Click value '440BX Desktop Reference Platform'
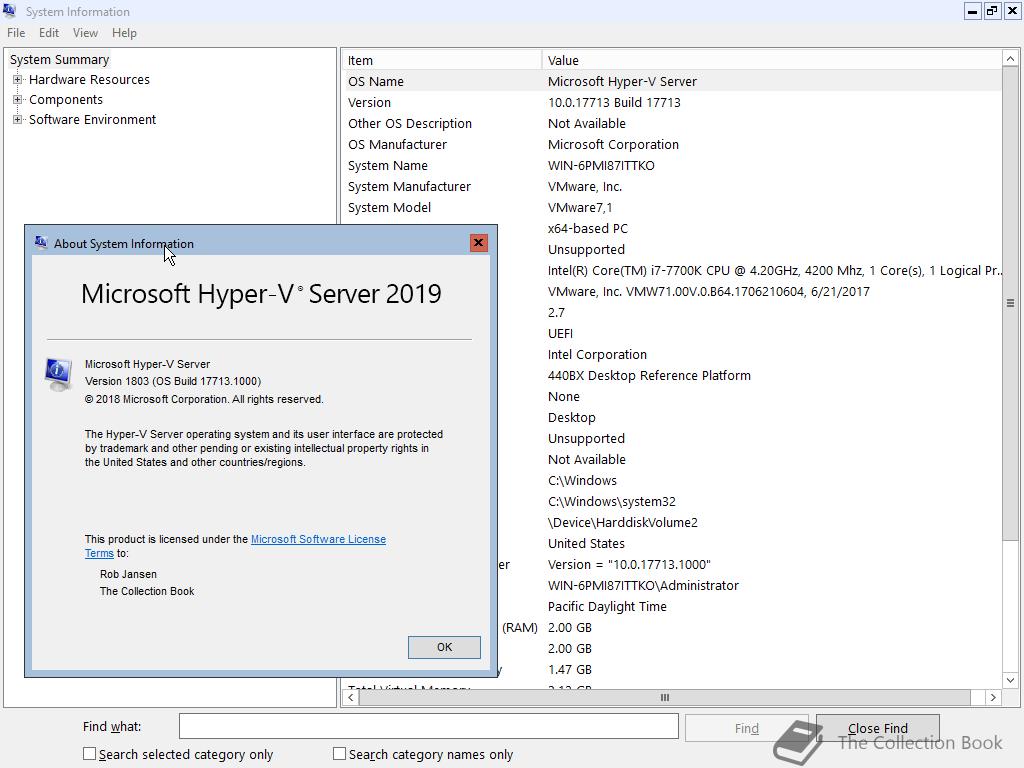1024x768 pixels. click(649, 376)
